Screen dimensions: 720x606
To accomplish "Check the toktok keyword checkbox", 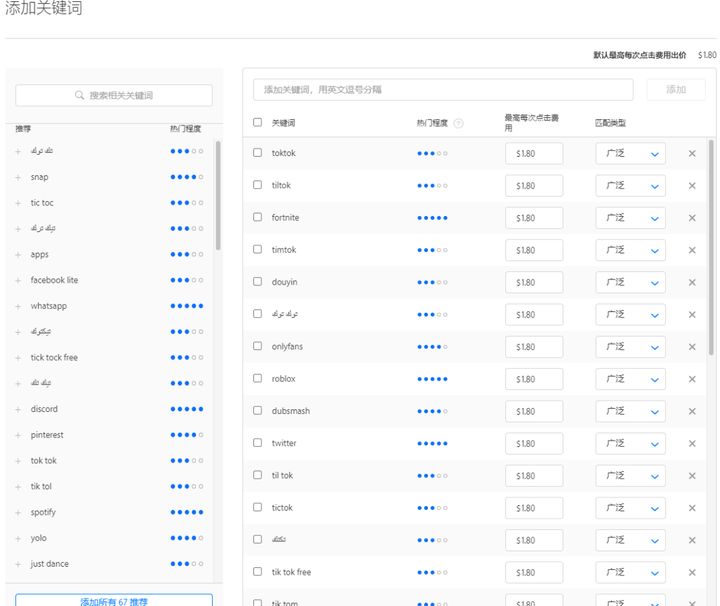I will pyautogui.click(x=258, y=152).
